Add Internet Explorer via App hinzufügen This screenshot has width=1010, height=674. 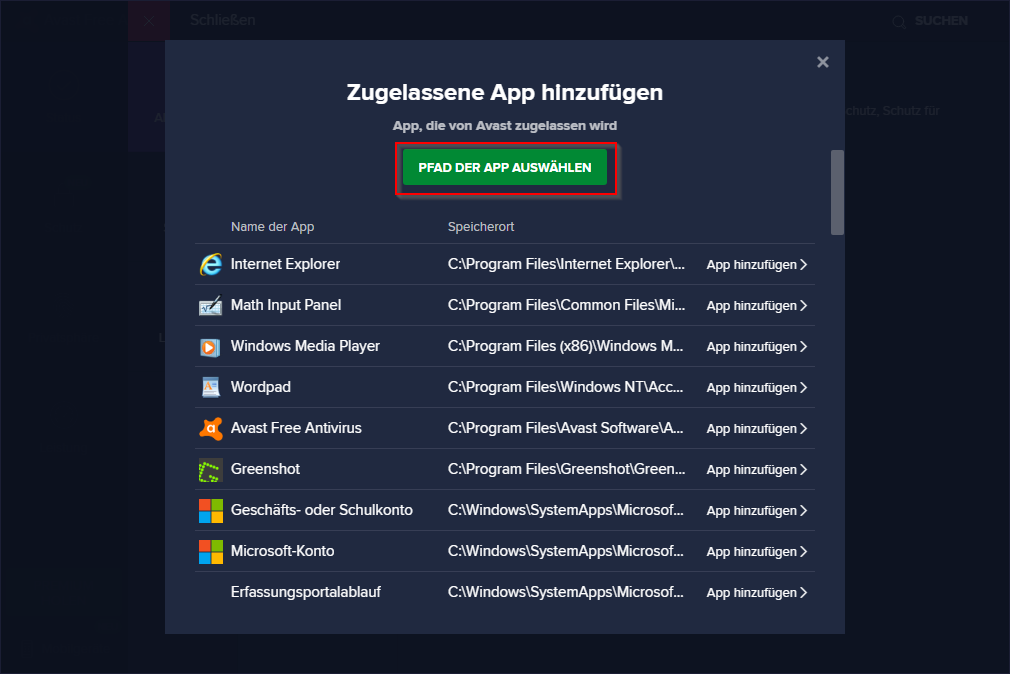click(x=757, y=265)
